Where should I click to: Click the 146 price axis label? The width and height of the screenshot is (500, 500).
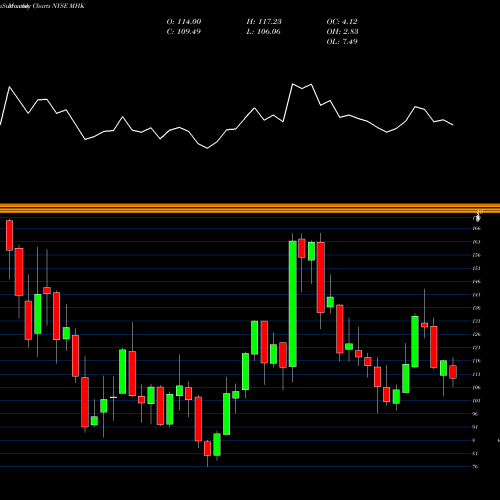tap(477, 282)
